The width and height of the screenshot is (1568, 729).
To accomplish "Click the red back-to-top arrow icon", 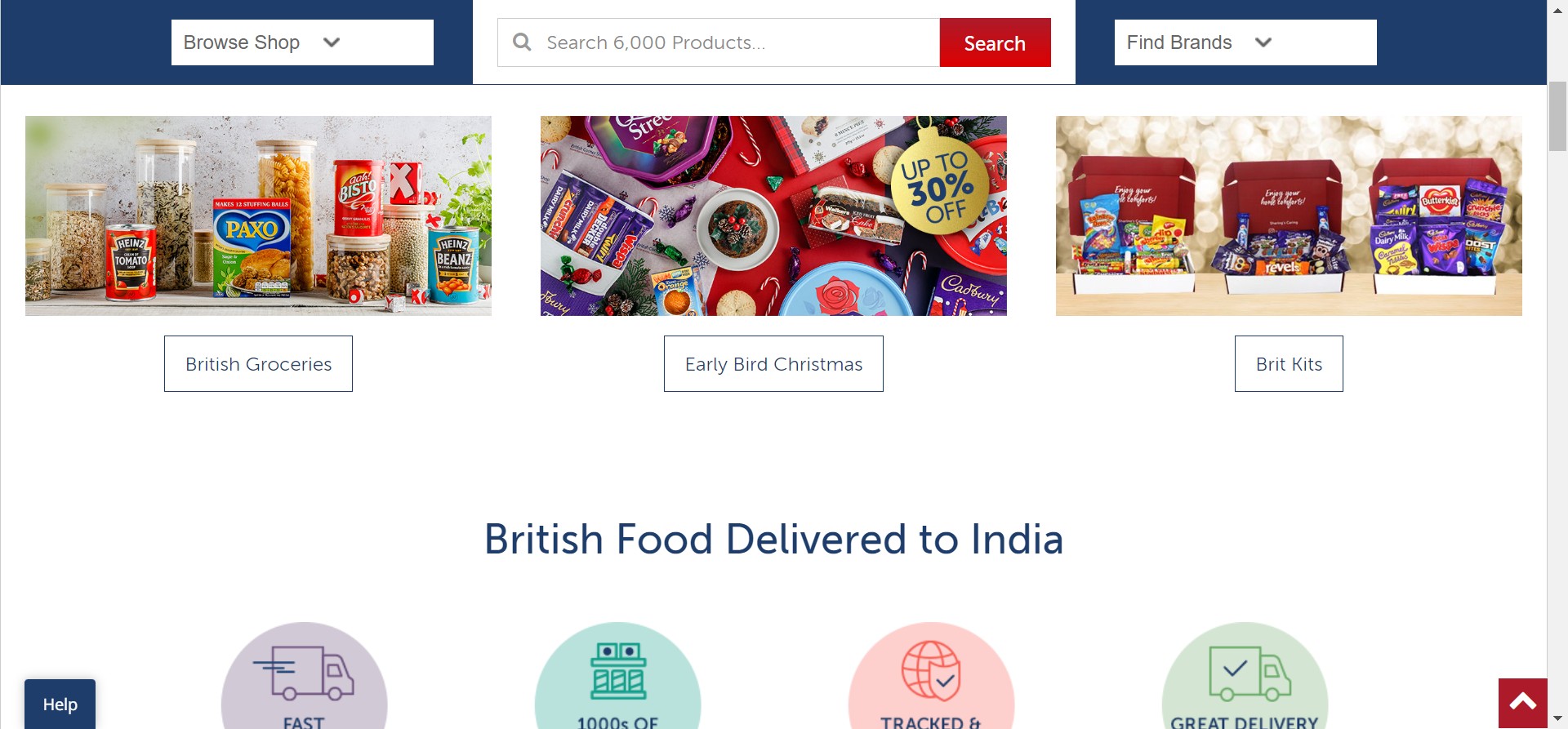I will [1523, 703].
